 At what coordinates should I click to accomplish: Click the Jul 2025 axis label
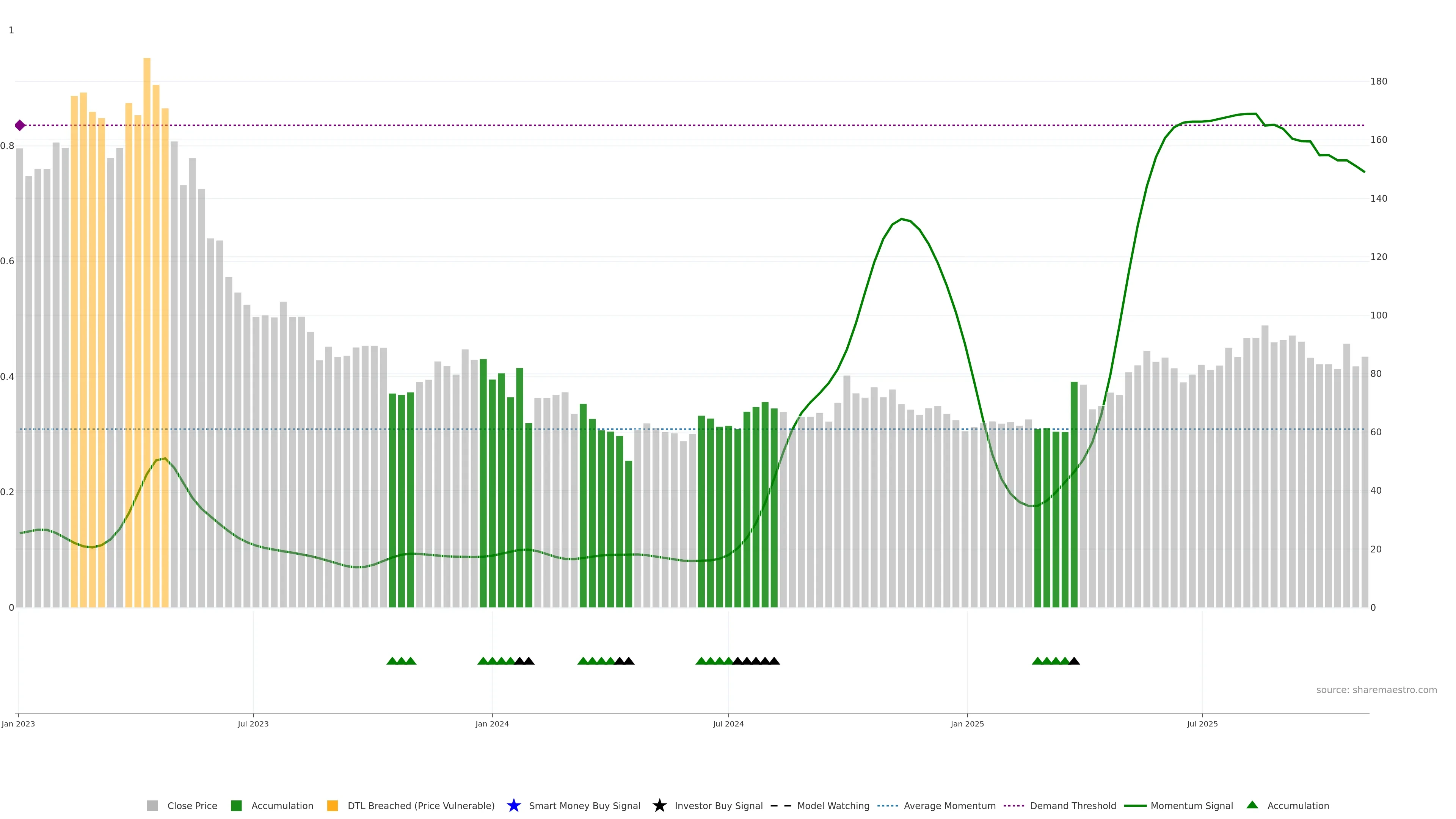(1202, 723)
